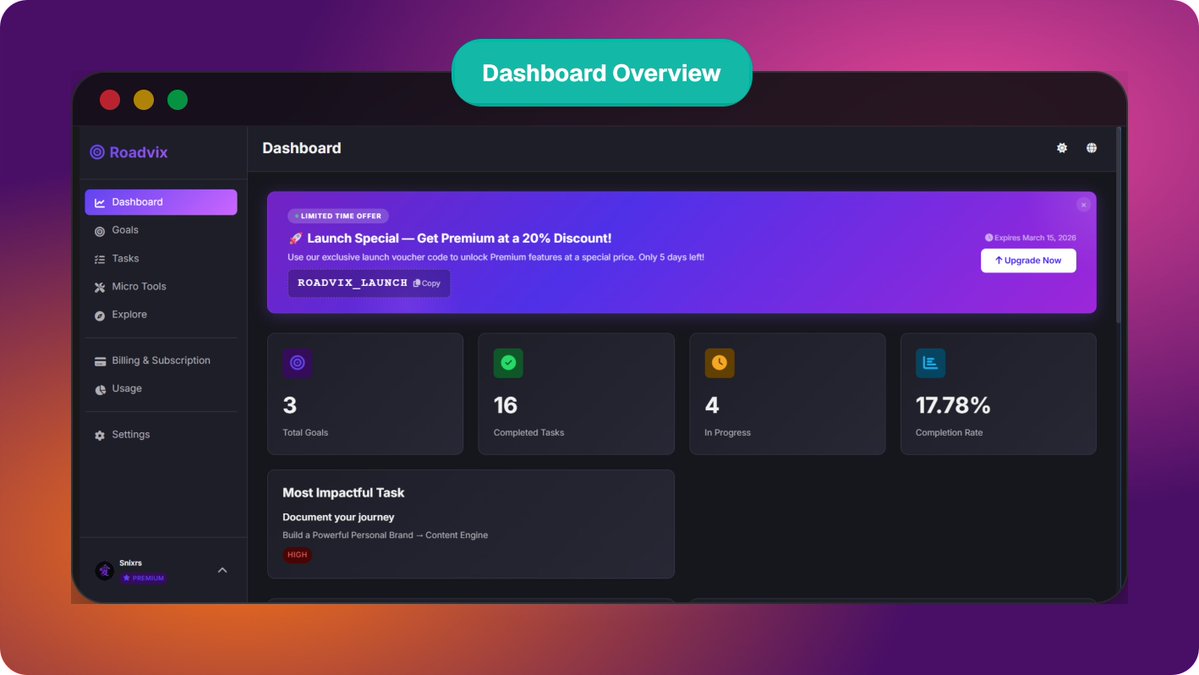The image size is (1199, 675).
Task: Click the red window close dot
Action: coord(110,100)
